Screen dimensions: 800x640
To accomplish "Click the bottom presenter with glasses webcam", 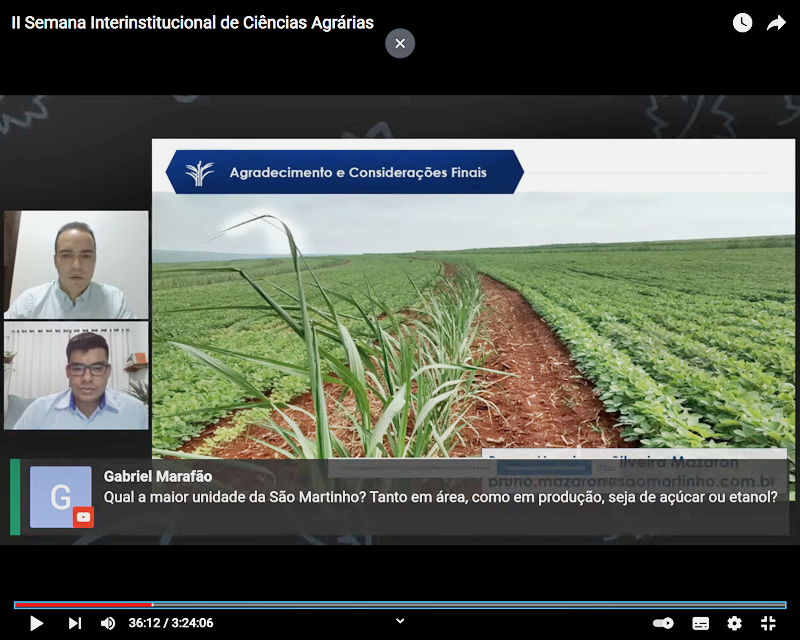I will [76, 376].
